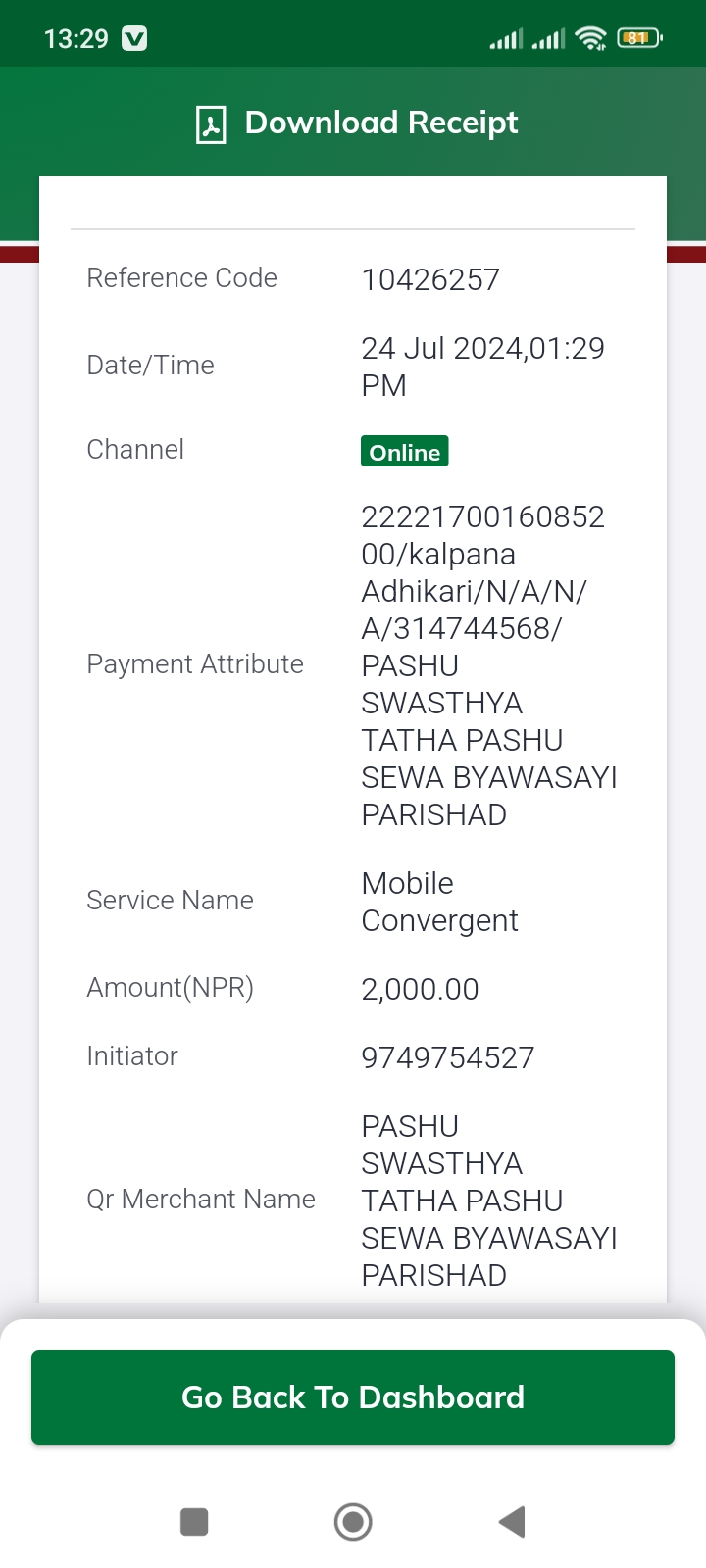Go Back To Dashboard
The width and height of the screenshot is (706, 1568).
pos(353,1397)
